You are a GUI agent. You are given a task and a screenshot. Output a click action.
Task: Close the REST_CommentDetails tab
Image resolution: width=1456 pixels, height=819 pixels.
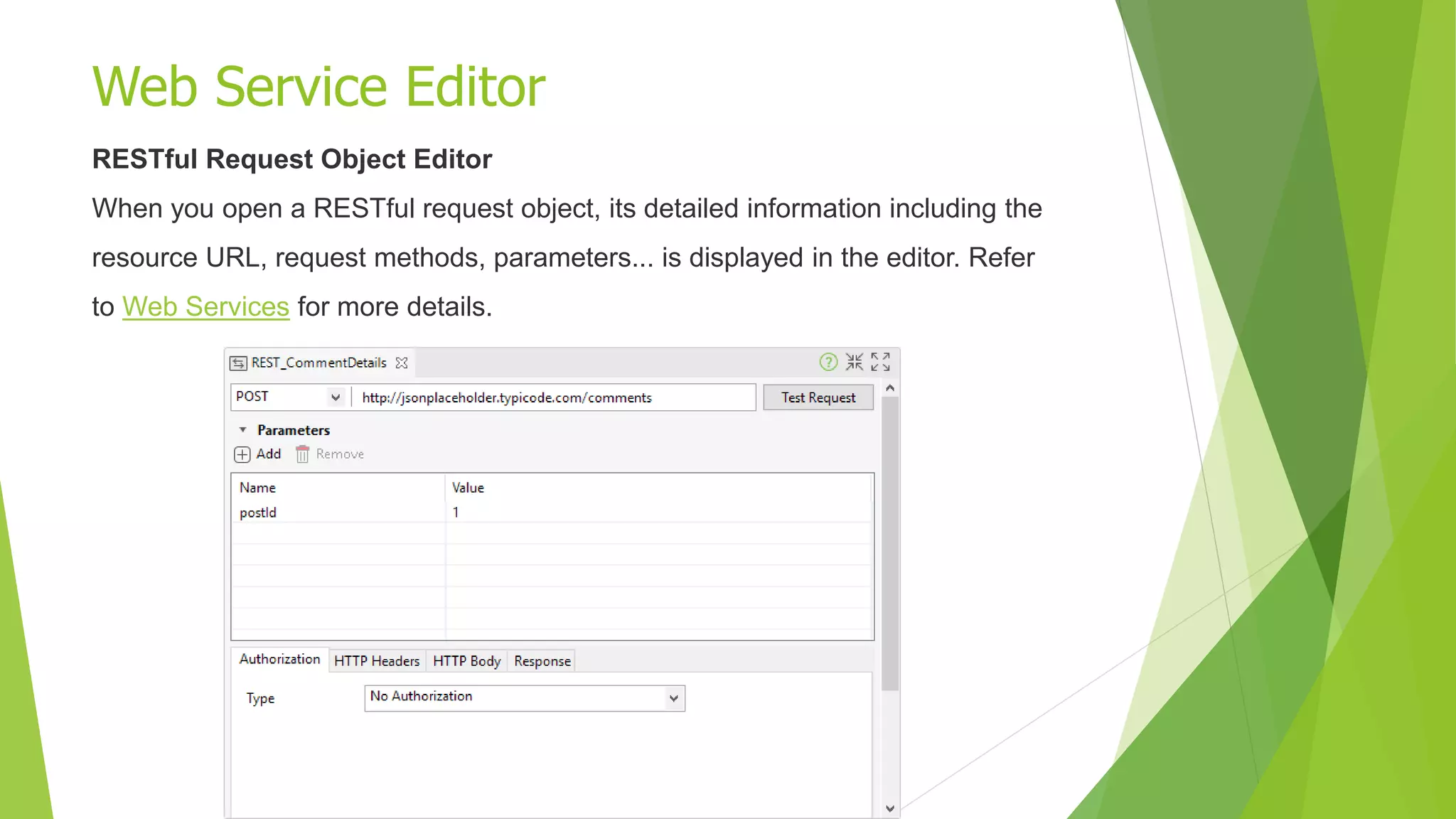pos(402,363)
